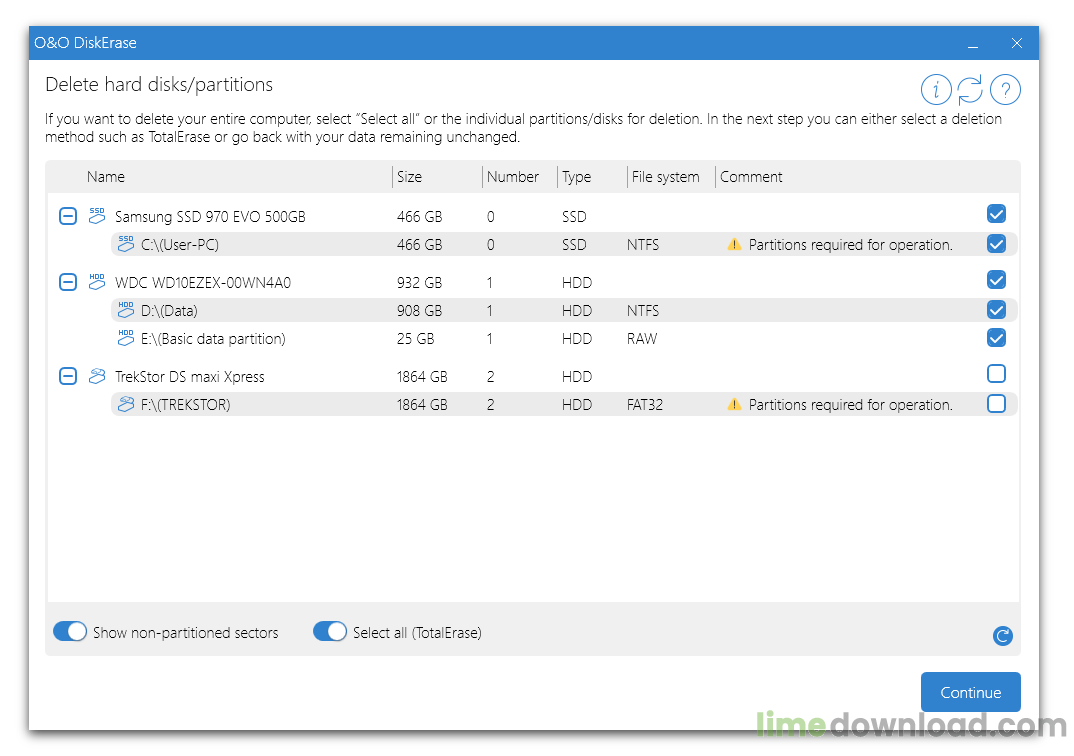Screen dimensions: 1074x756
Task: Click the 25 GB size value
Action: tap(415, 338)
